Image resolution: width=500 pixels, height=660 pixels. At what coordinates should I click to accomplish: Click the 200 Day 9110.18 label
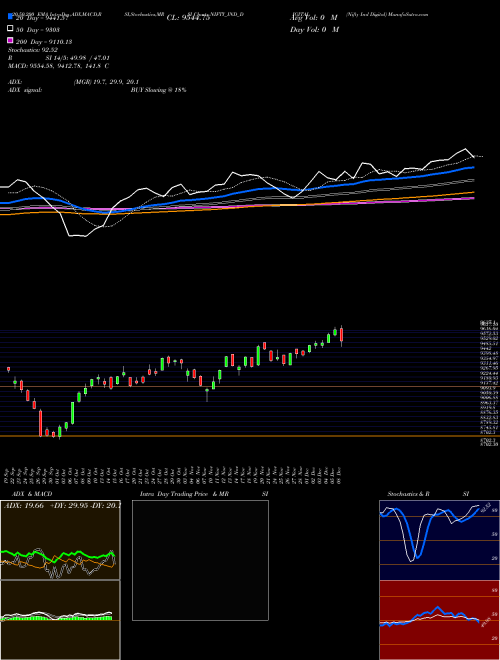pyautogui.click(x=43, y=42)
